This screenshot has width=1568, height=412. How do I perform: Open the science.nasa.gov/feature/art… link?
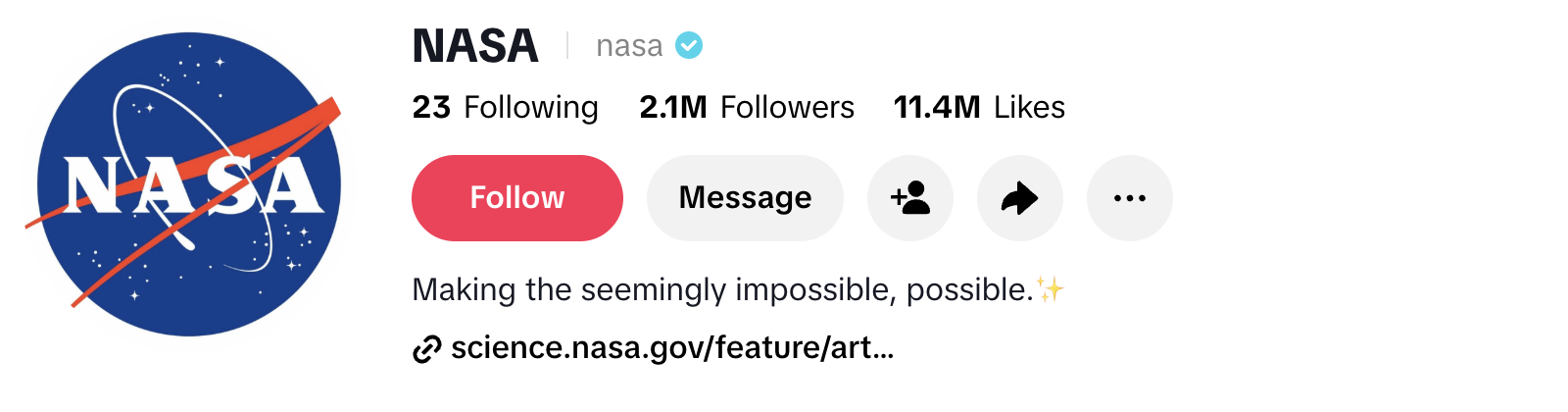point(672,348)
